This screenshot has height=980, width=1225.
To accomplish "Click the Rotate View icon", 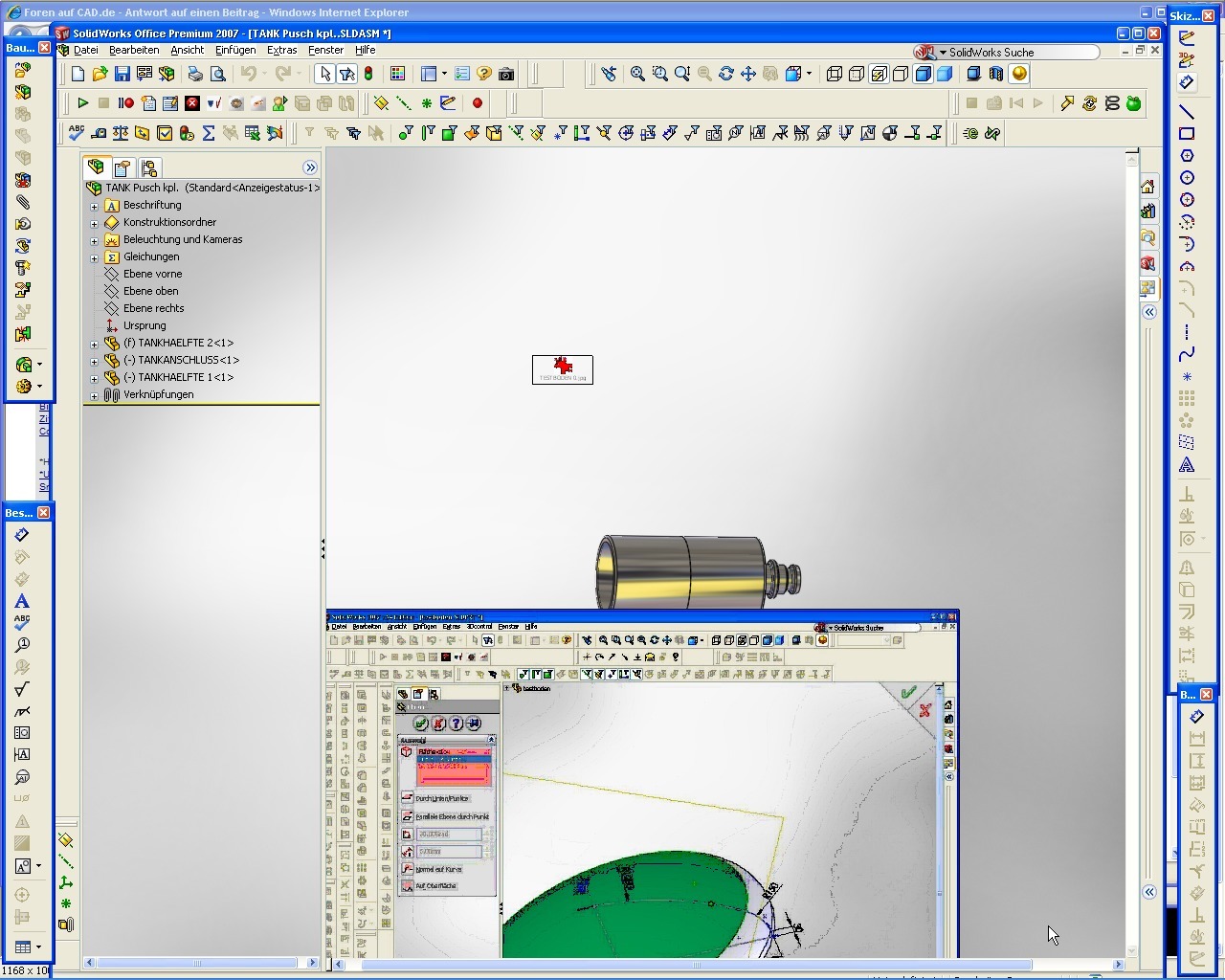I will 726,74.
